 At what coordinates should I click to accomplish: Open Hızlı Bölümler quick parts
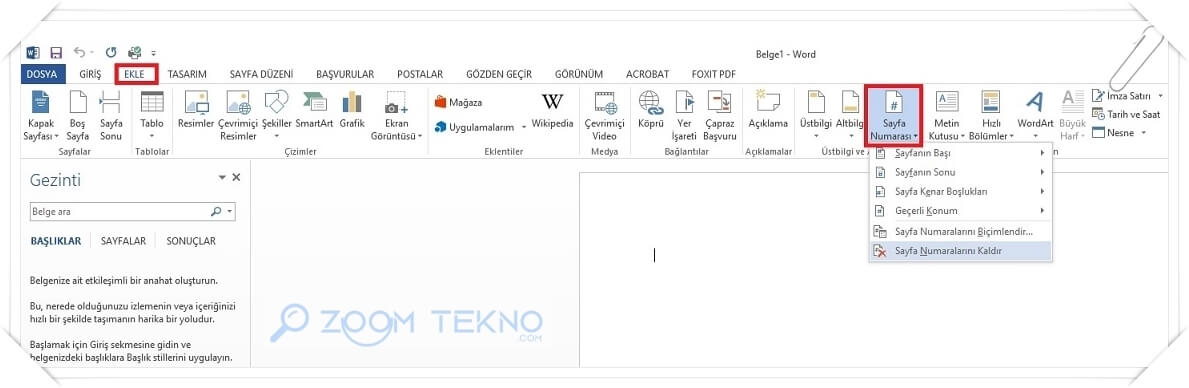pyautogui.click(x=991, y=116)
